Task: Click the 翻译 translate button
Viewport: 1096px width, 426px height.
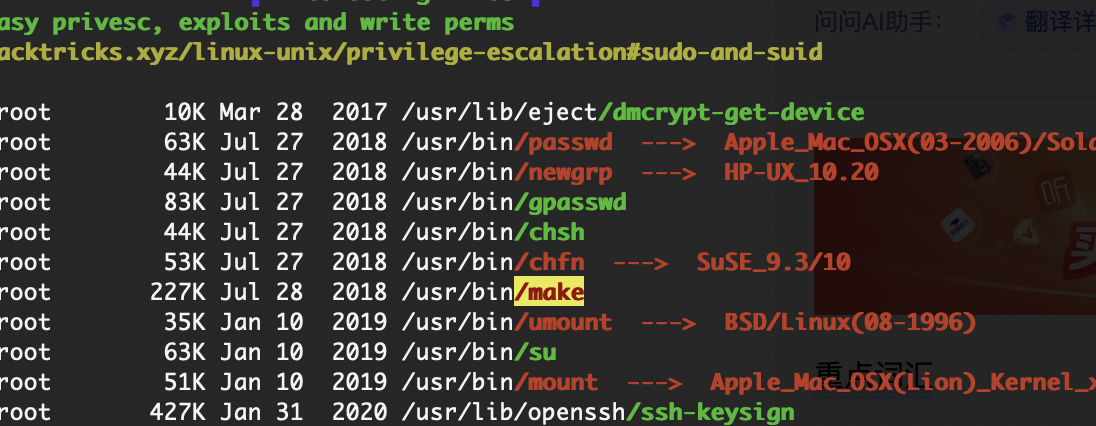Action: tap(1046, 22)
